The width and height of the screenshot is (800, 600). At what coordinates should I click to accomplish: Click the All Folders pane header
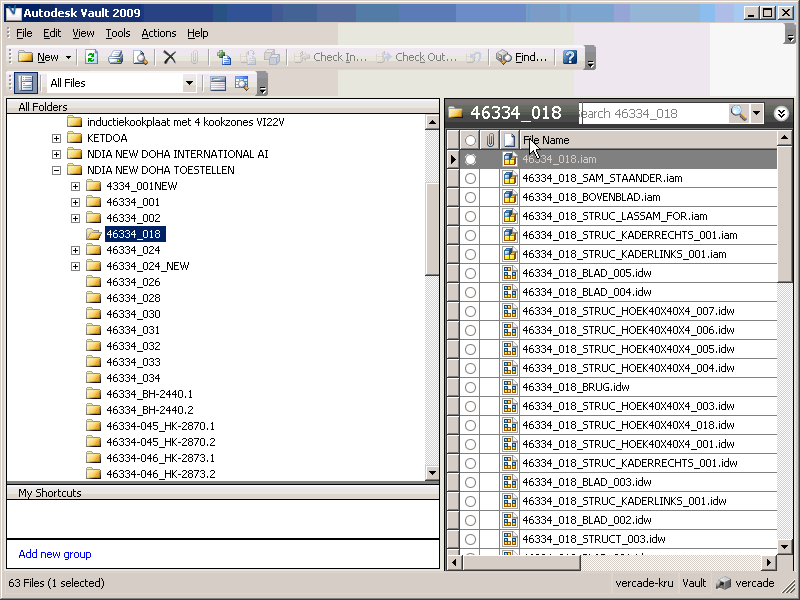click(x=223, y=107)
